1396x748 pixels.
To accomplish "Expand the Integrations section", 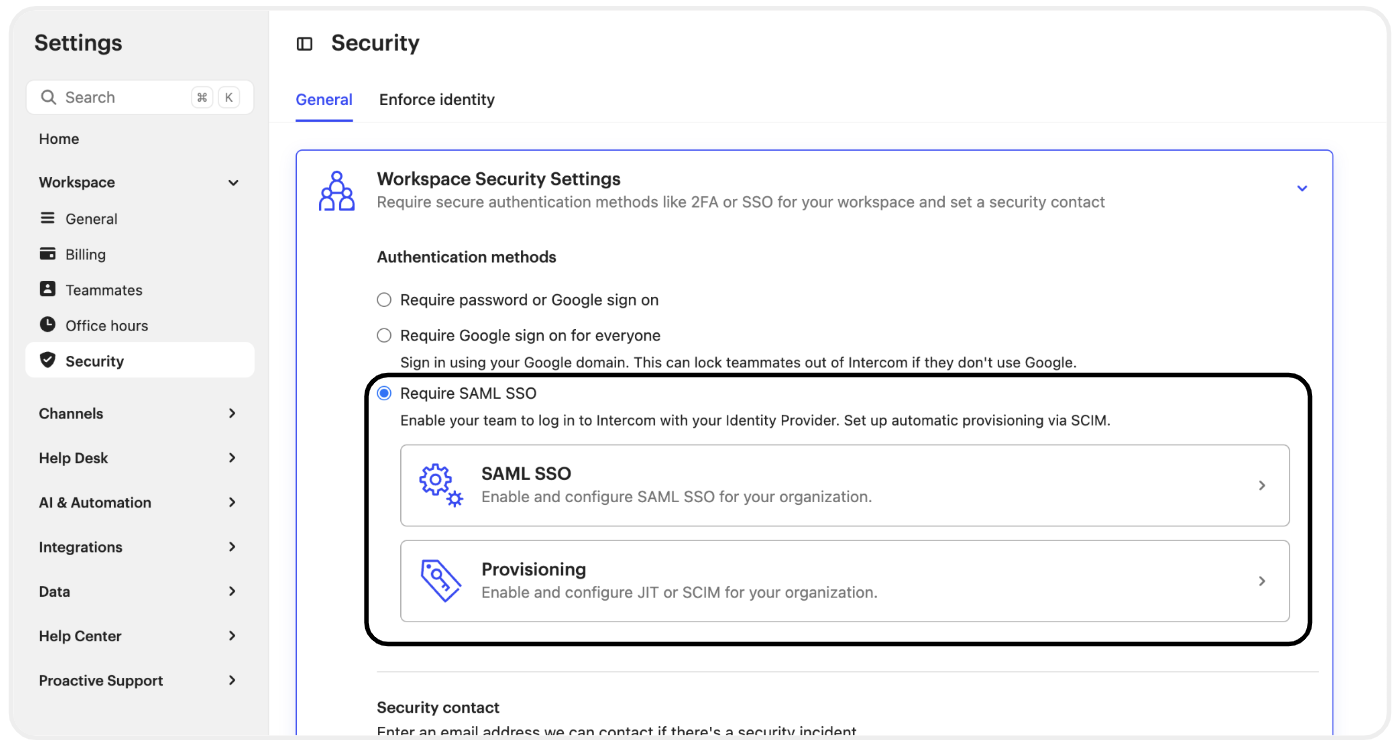I will coord(232,547).
